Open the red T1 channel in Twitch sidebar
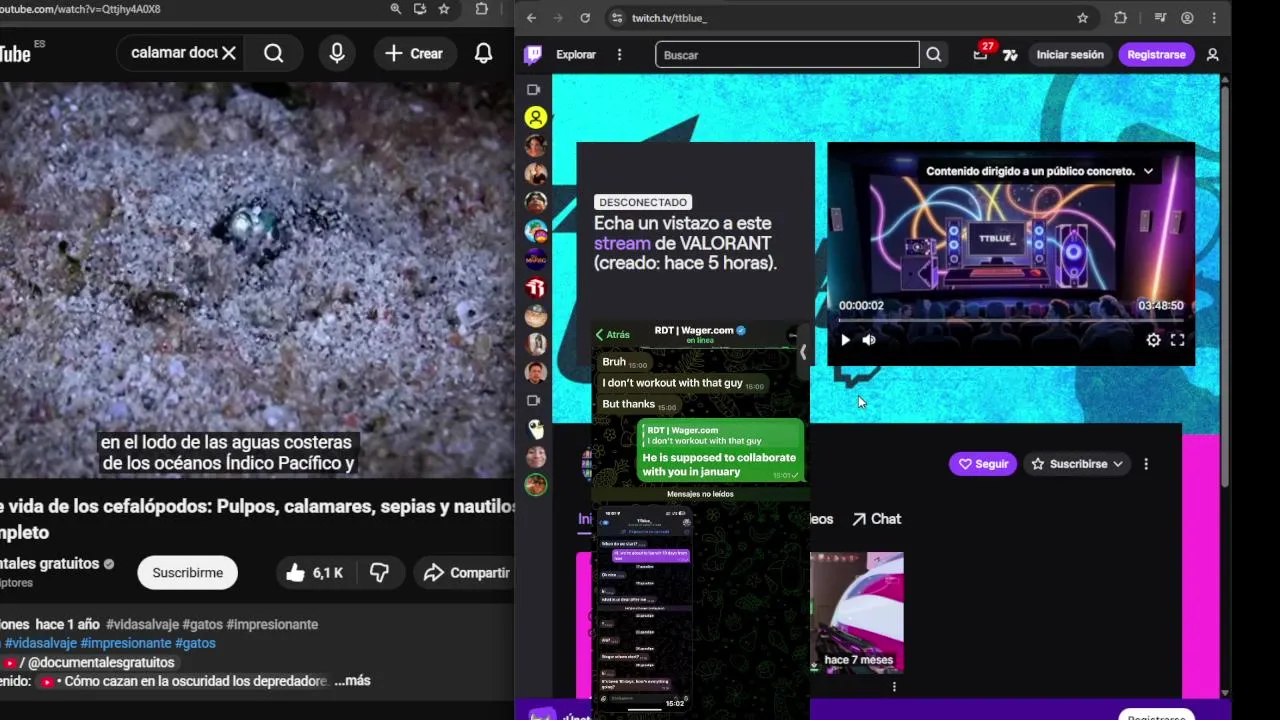The height and width of the screenshot is (720, 1280). pos(536,288)
